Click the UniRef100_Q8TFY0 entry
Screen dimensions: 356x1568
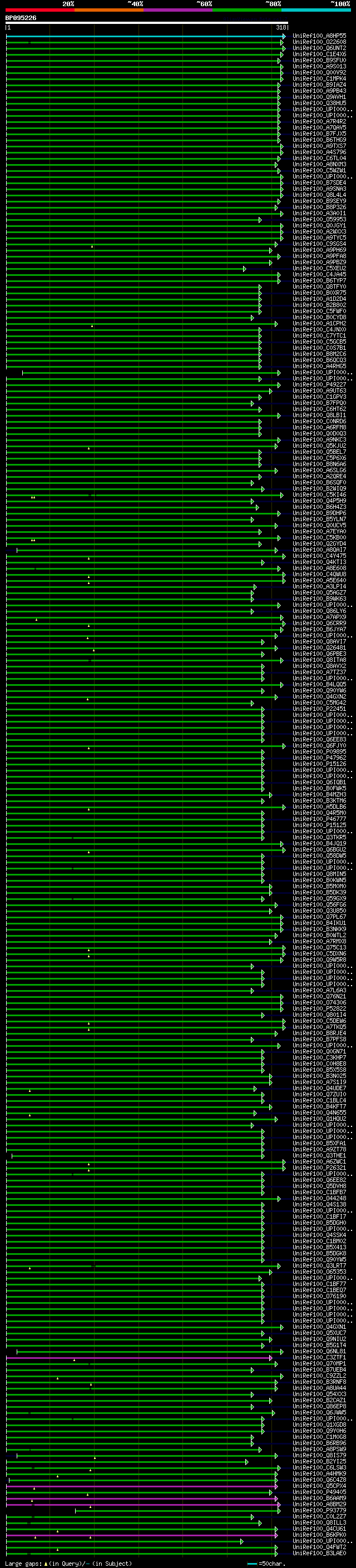(319, 286)
